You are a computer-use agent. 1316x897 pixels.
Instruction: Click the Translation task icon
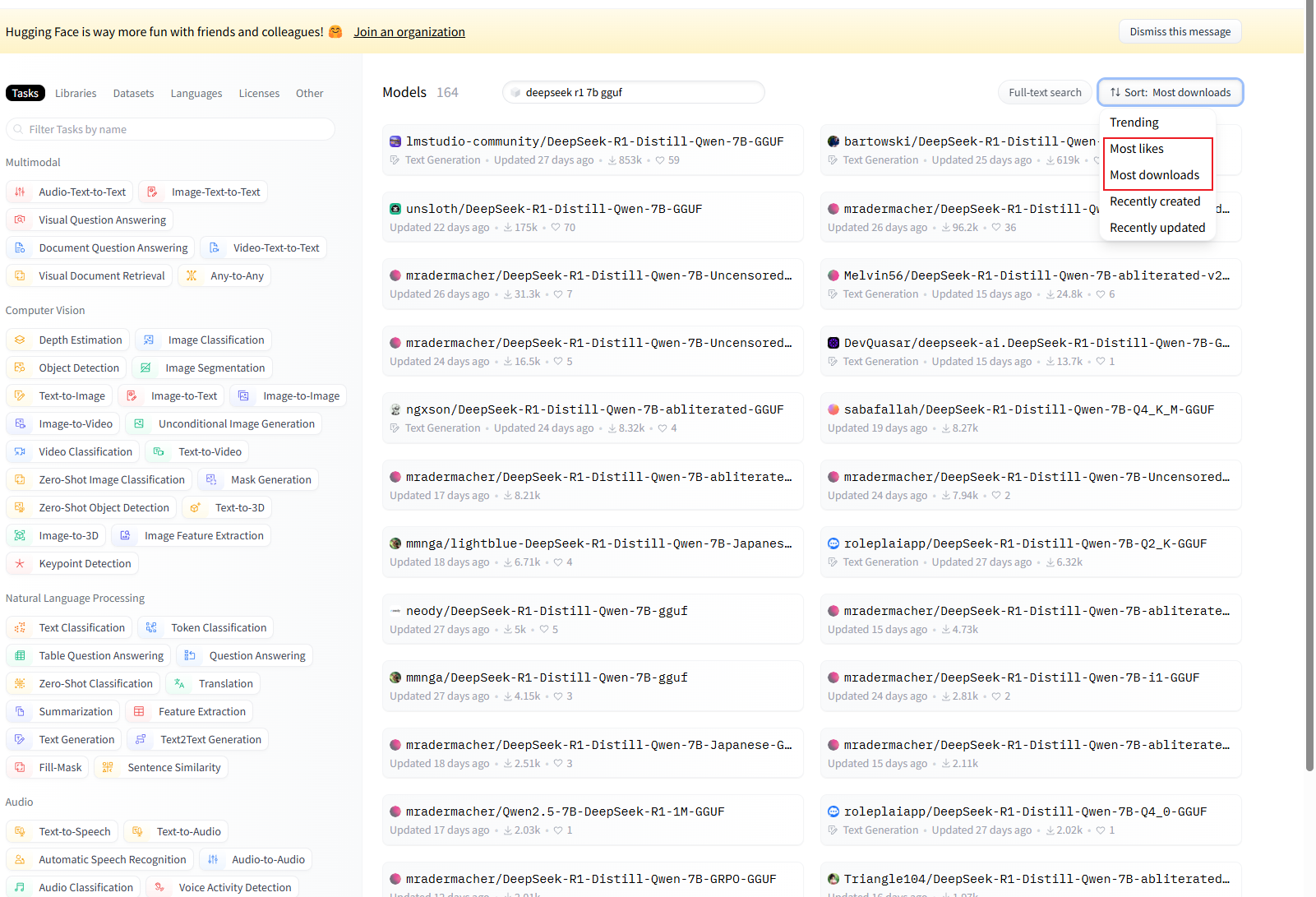[x=179, y=683]
